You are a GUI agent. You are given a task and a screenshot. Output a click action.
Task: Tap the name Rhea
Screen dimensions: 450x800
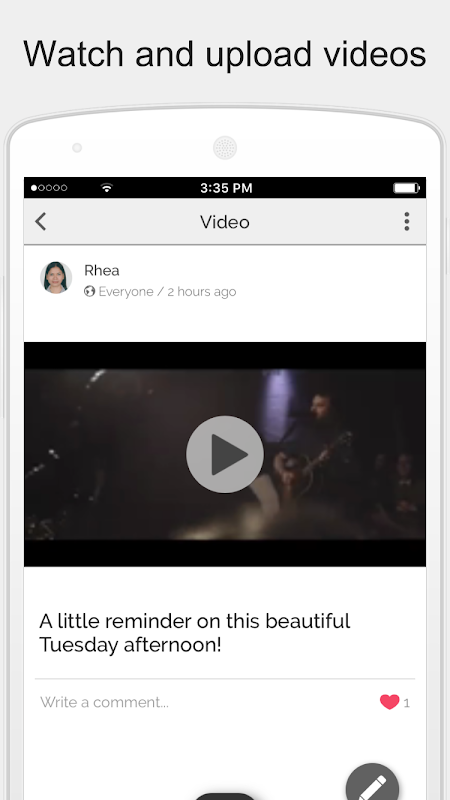click(102, 270)
